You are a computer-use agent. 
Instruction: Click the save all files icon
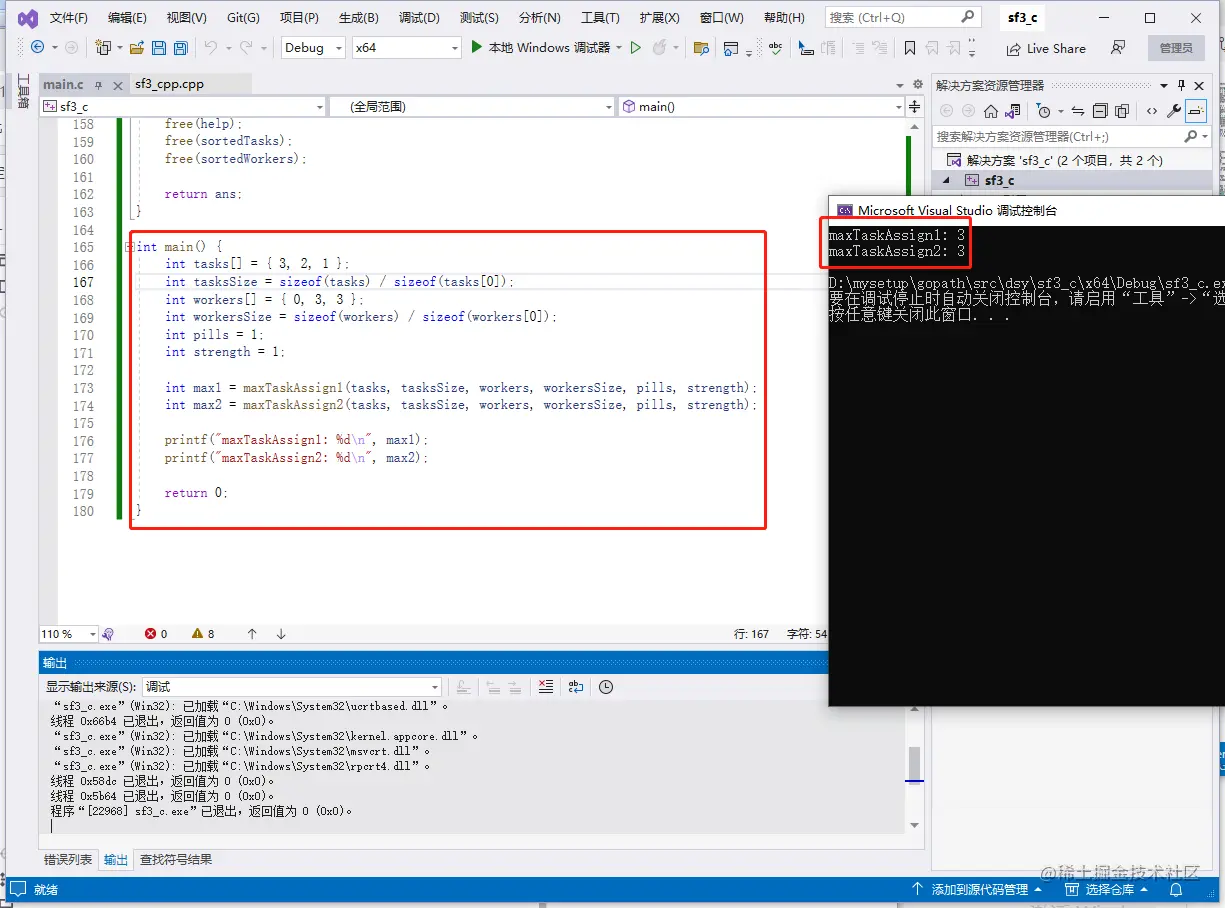click(181, 47)
